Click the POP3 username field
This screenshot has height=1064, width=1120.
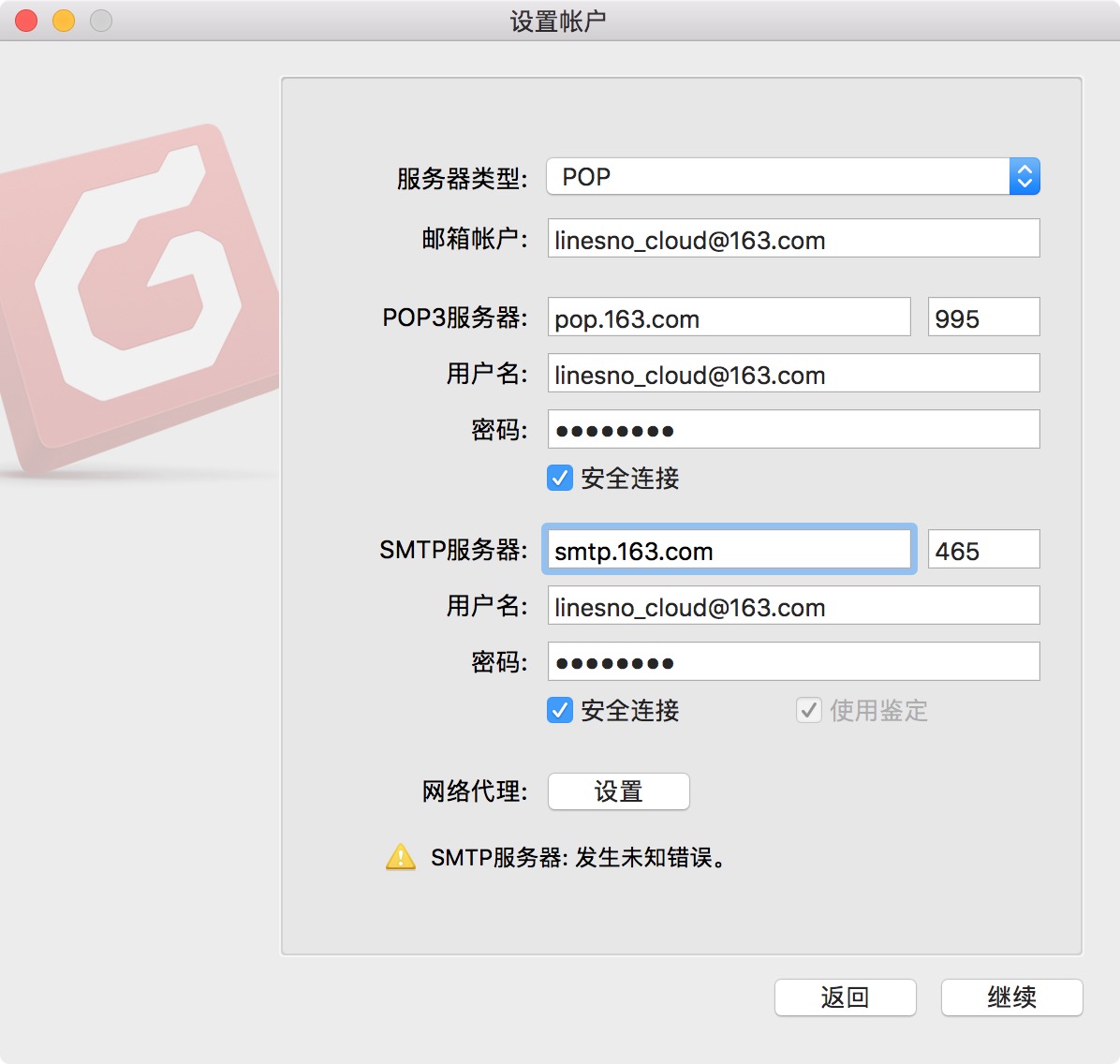click(x=793, y=374)
